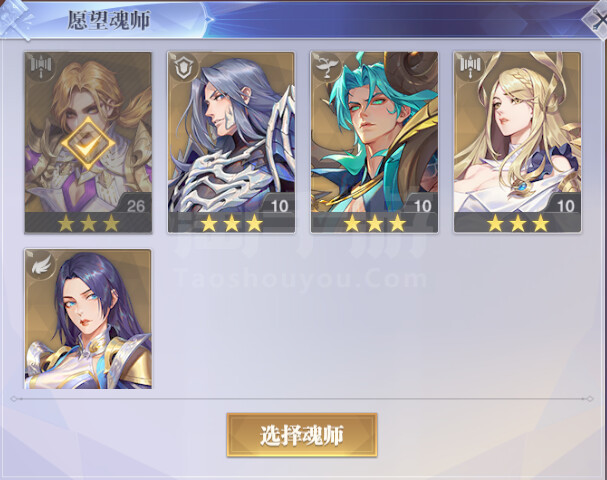This screenshot has height=480, width=607.
Task: Select the silver-haired armored soul master card
Action: (x=231, y=142)
